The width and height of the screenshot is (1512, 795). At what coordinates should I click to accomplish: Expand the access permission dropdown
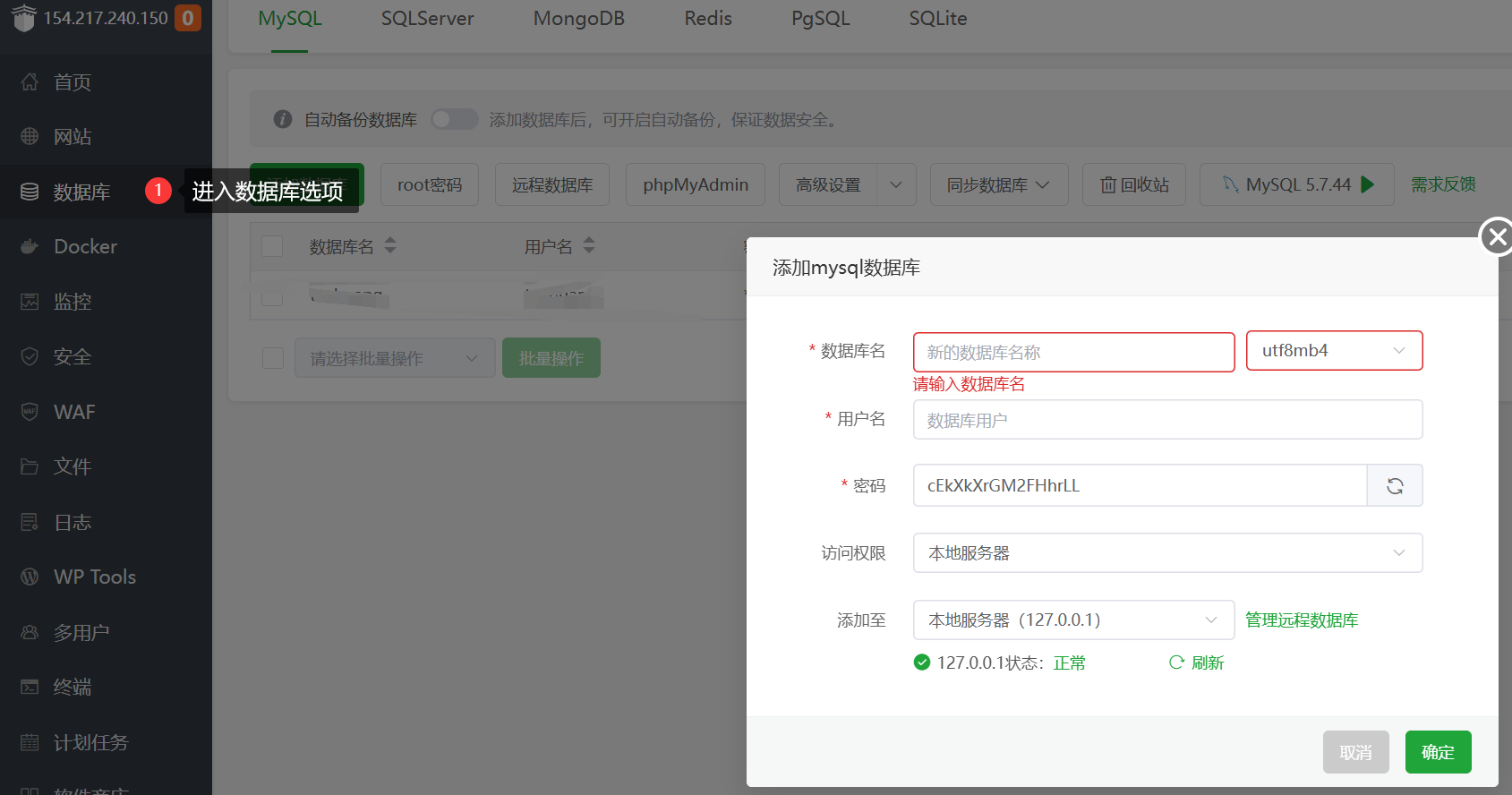[1167, 553]
